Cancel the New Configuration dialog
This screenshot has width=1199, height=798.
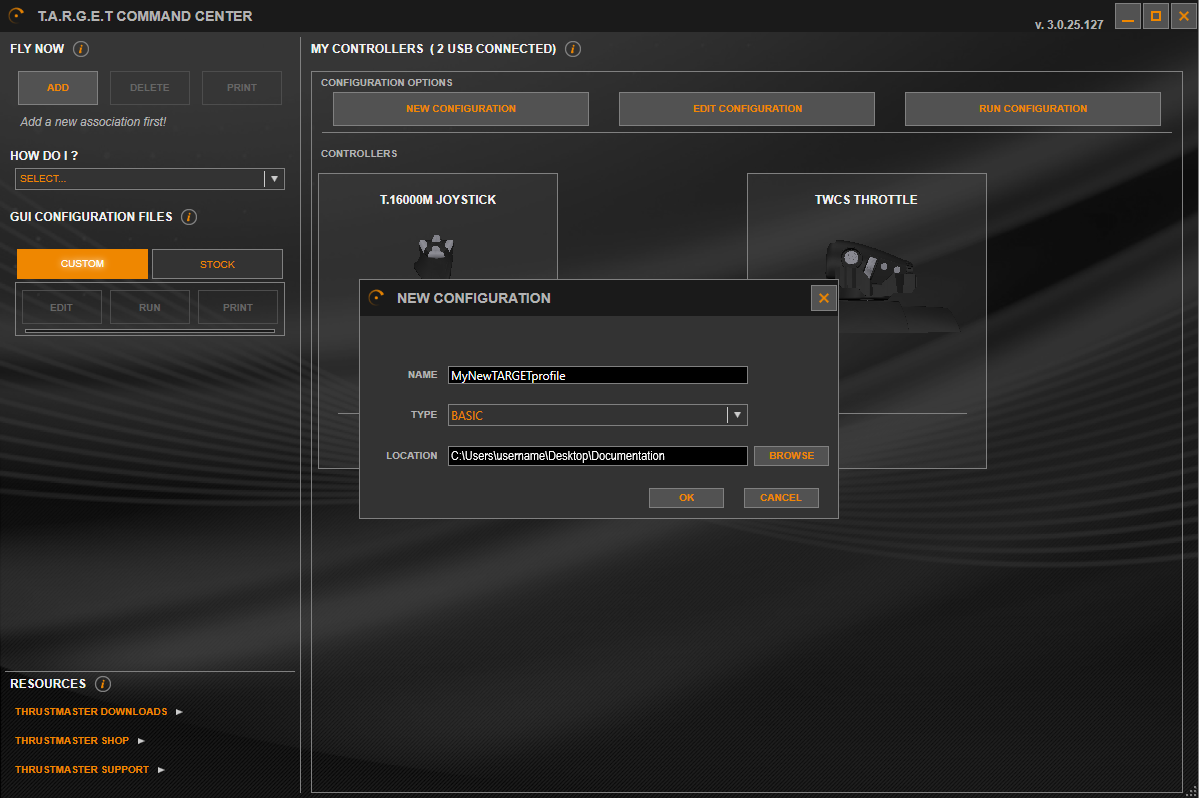(x=781, y=498)
